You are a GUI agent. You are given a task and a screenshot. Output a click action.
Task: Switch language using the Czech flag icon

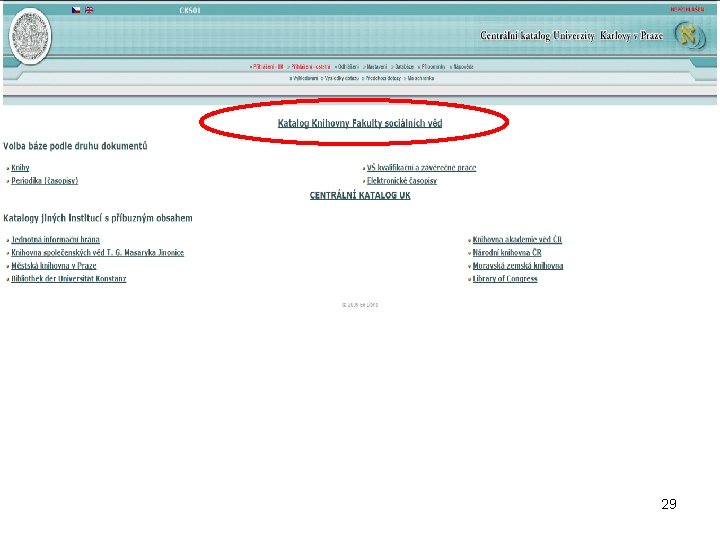[x=76, y=10]
